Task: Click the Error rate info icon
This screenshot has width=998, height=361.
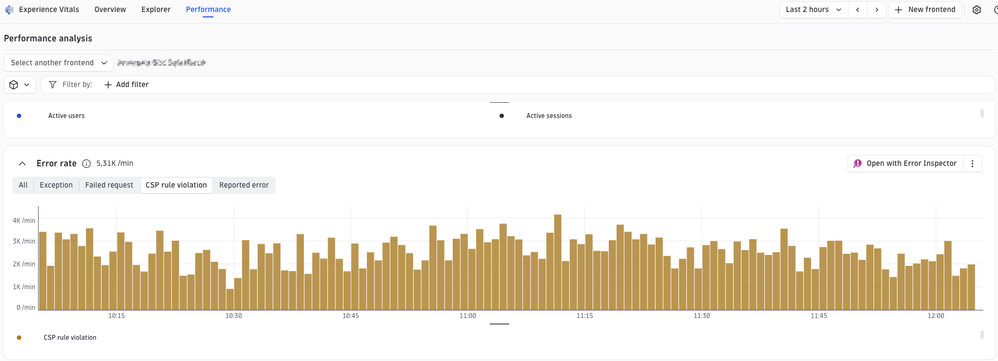Action: coord(87,164)
